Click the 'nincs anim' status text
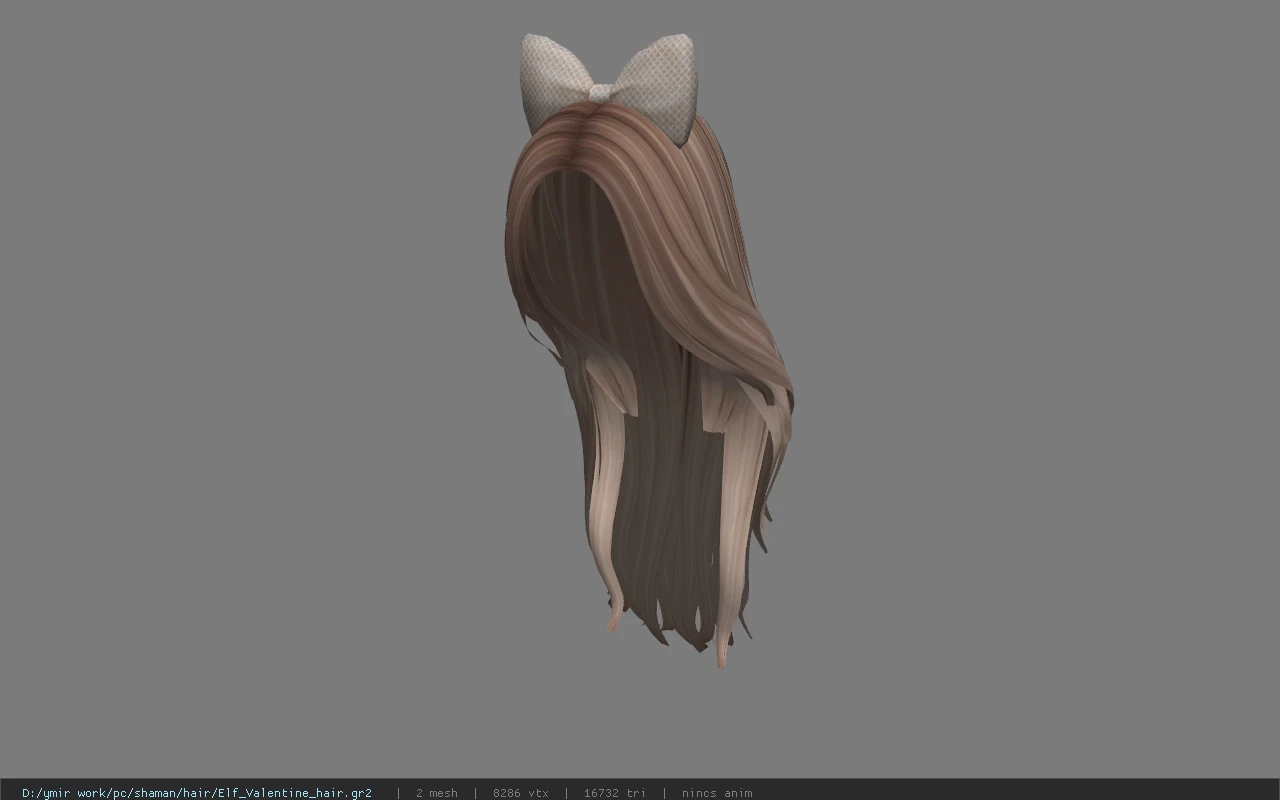1280x800 pixels. coord(717,793)
